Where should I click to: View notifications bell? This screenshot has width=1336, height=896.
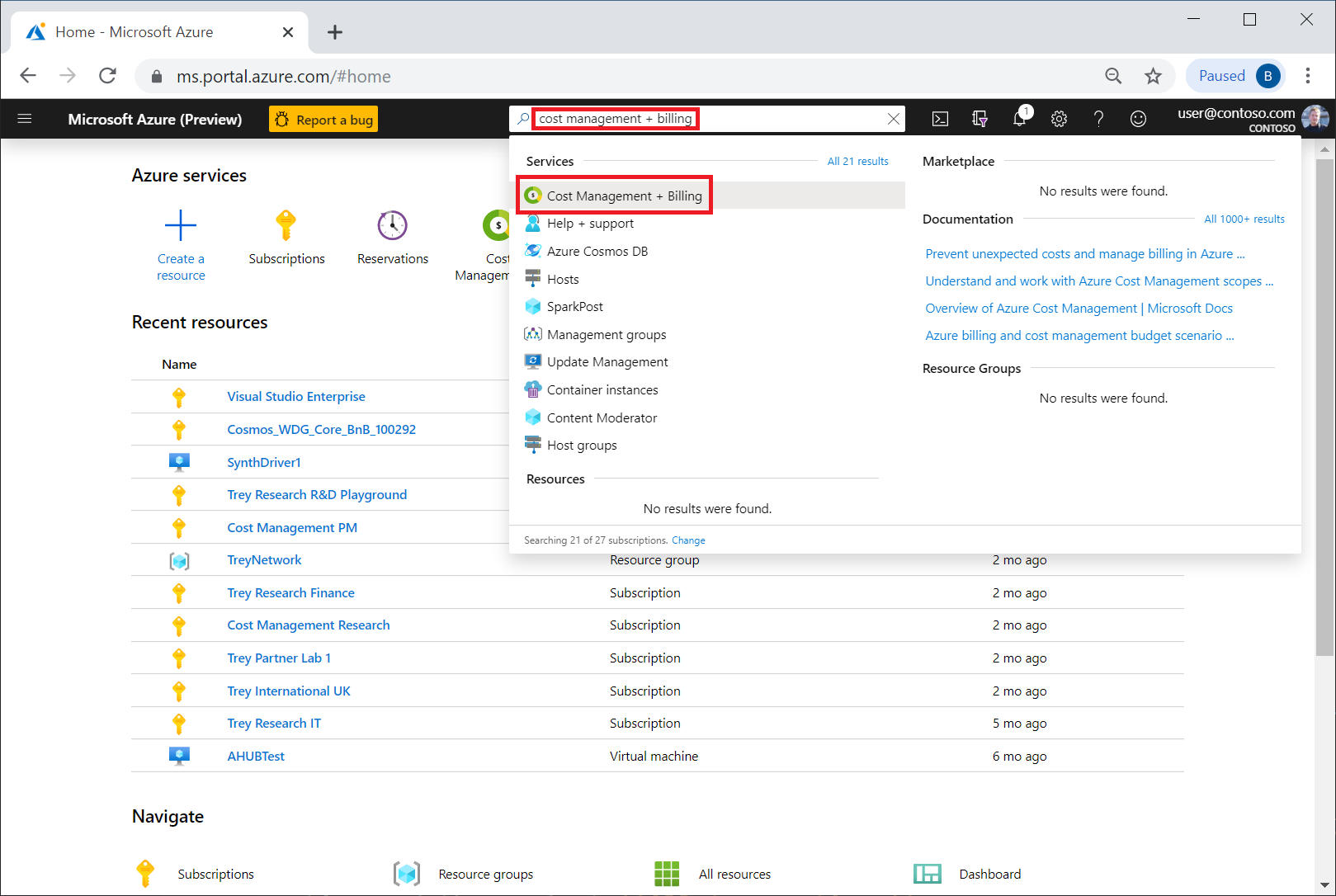point(1020,118)
